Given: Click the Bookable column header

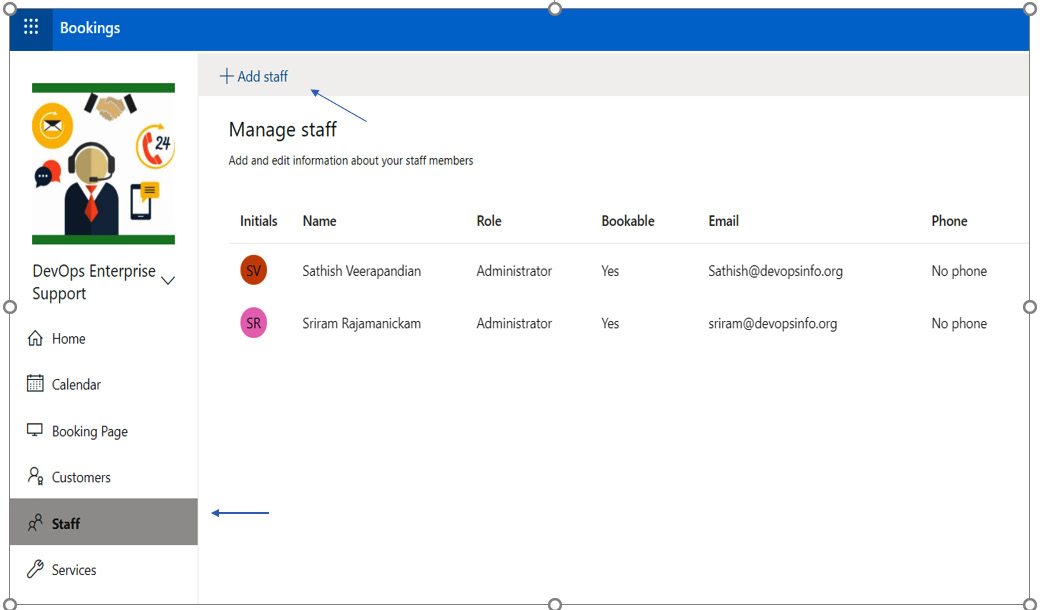Looking at the screenshot, I should coord(628,221).
